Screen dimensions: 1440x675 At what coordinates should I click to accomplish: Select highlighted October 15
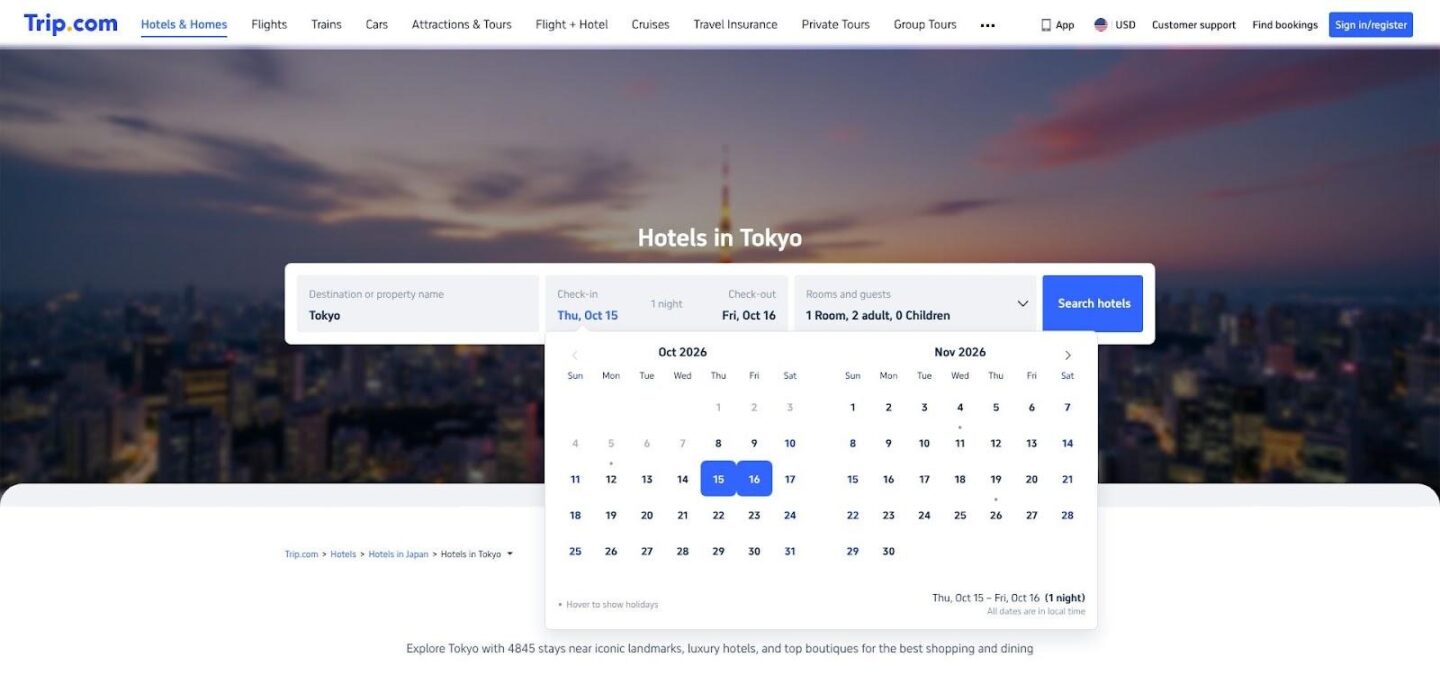pyautogui.click(x=718, y=480)
